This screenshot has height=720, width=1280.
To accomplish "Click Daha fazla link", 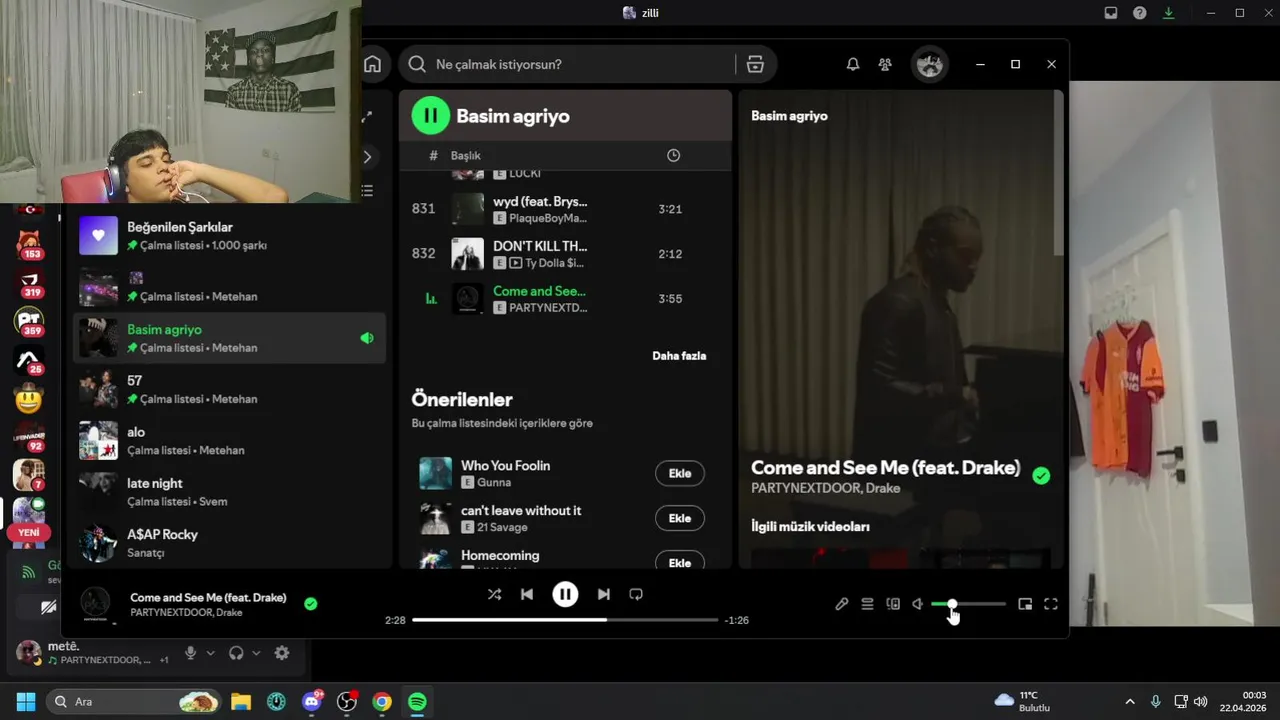I will tap(679, 356).
